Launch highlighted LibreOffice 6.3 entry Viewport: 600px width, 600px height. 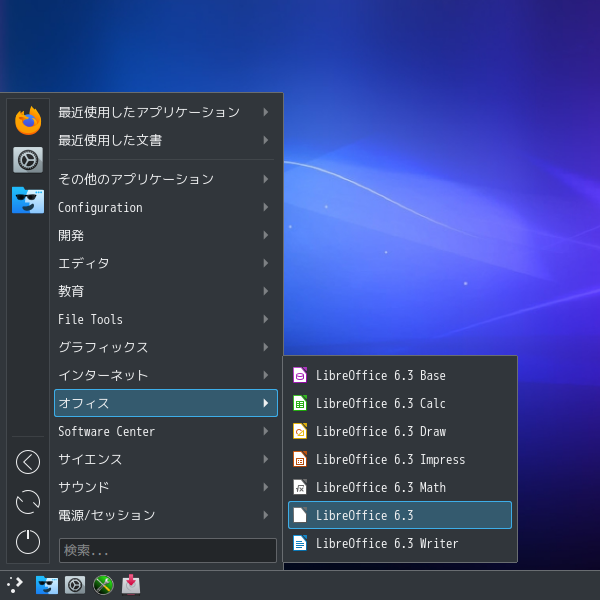(400, 515)
